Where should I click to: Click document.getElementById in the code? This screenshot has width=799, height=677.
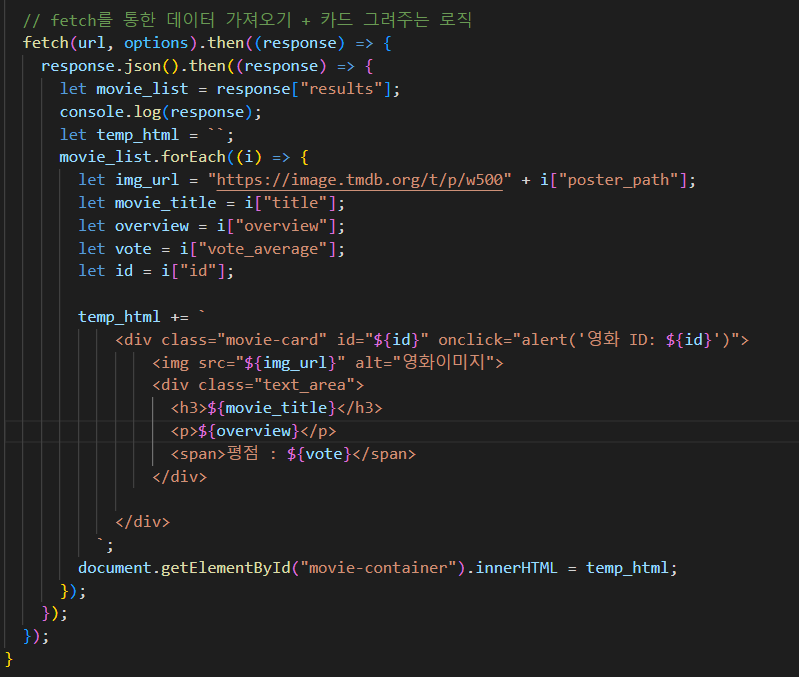click(184, 568)
